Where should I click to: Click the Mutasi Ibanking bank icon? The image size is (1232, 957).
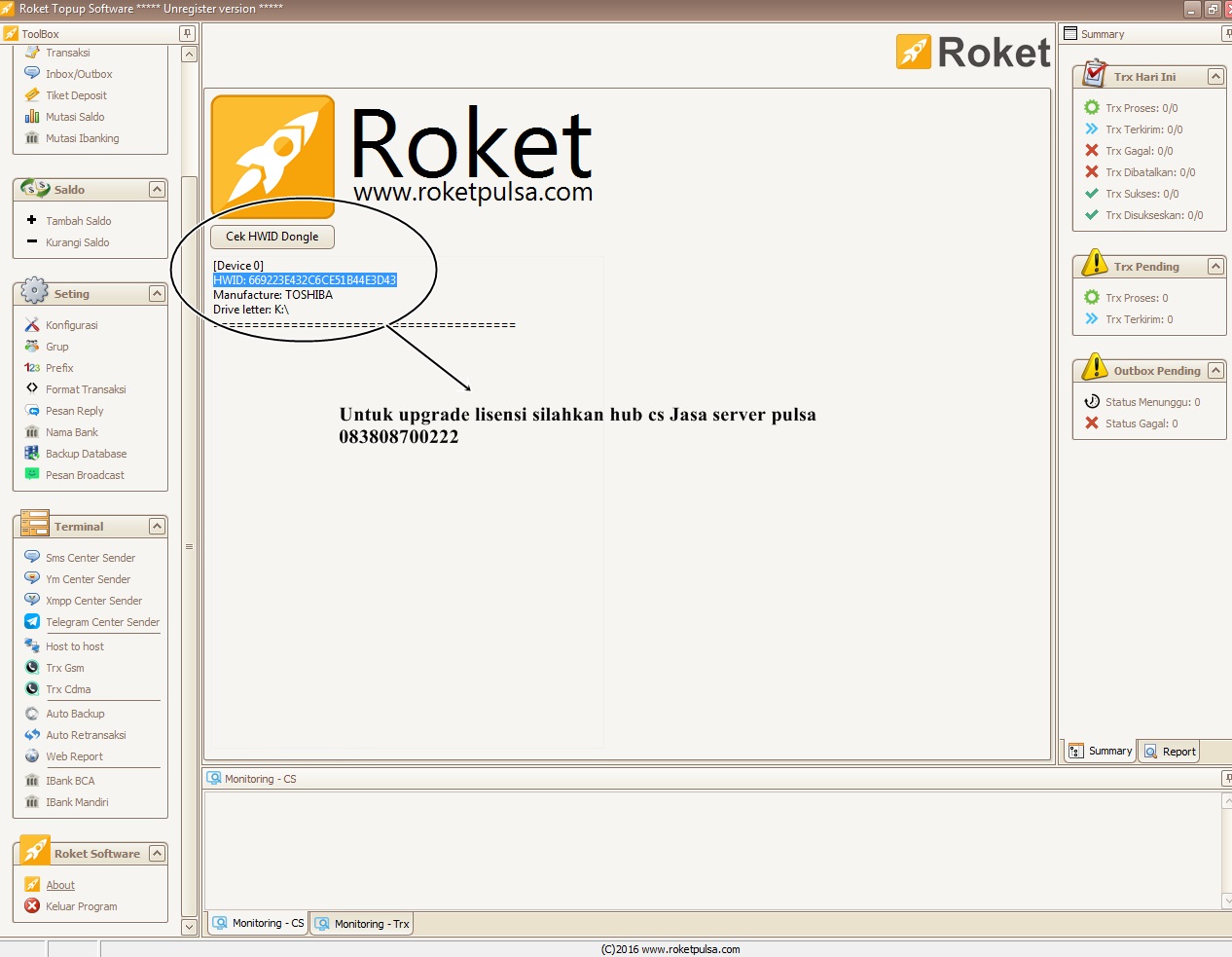[32, 137]
